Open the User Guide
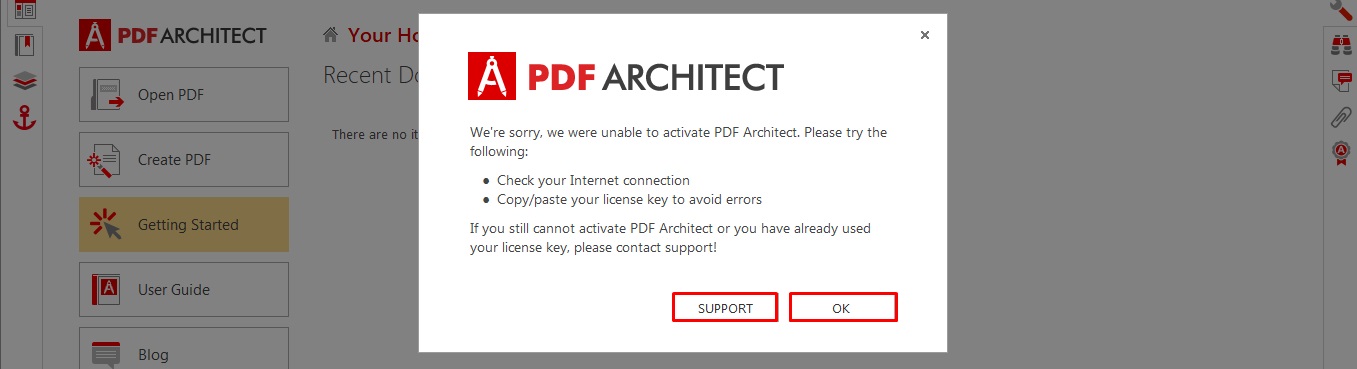1357x369 pixels. click(x=184, y=290)
